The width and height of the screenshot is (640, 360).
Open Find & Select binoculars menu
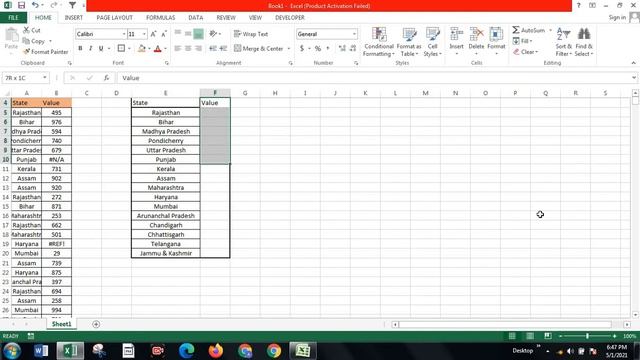[584, 42]
